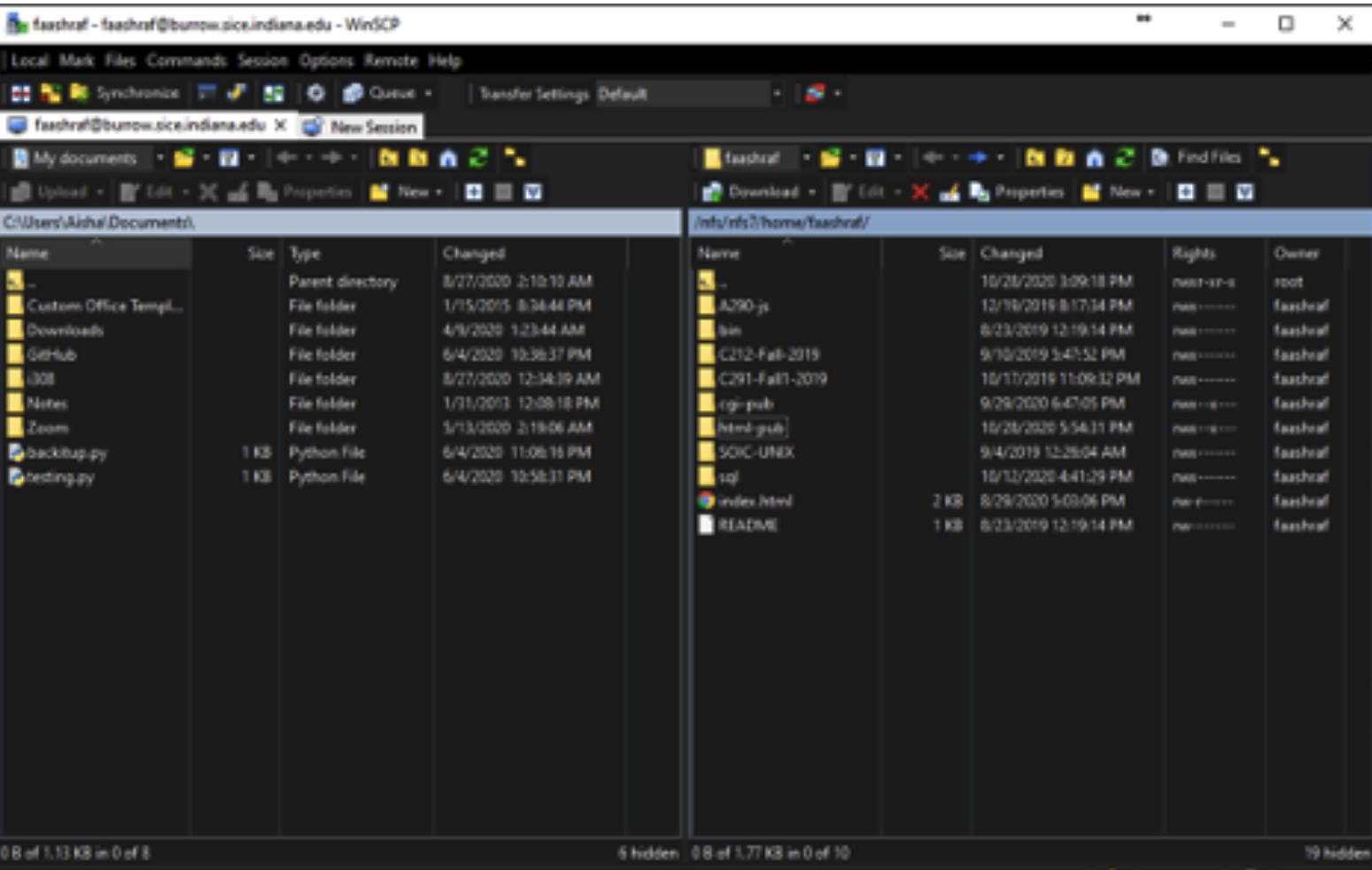This screenshot has height=870, width=1372.
Task: Go to remote parent directory icon
Action: tap(1035, 159)
